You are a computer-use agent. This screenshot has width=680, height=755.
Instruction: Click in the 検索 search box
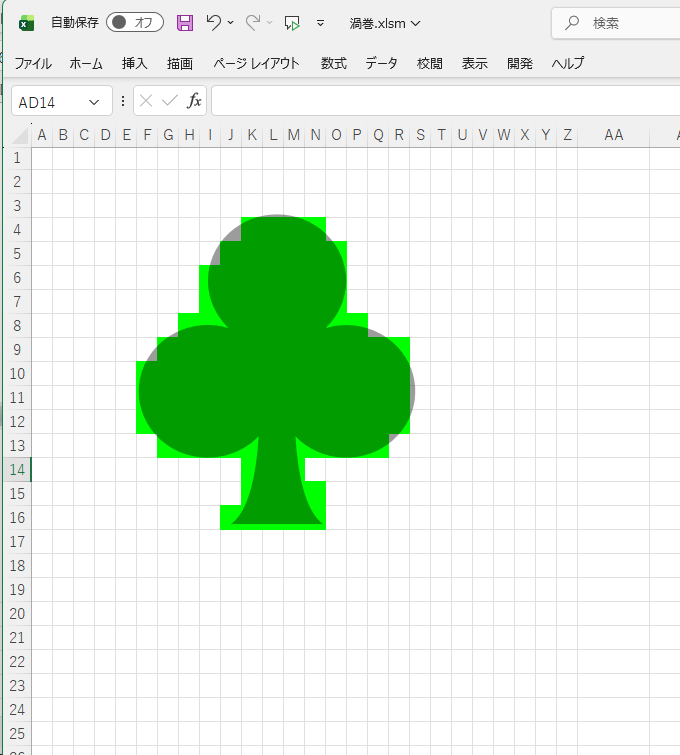[x=620, y=23]
